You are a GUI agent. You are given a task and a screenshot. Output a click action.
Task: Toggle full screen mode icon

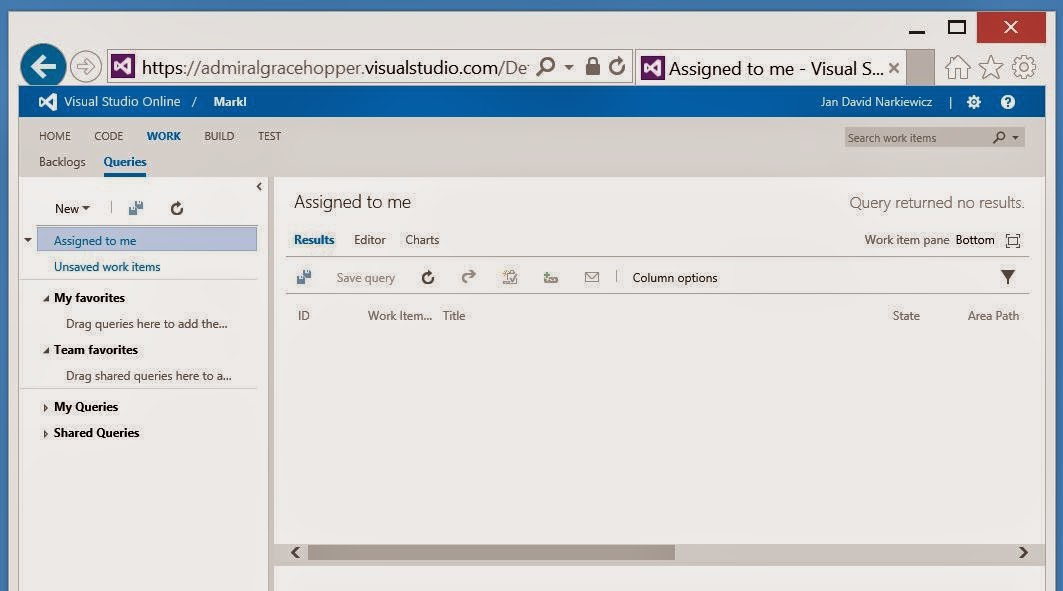click(x=1013, y=241)
